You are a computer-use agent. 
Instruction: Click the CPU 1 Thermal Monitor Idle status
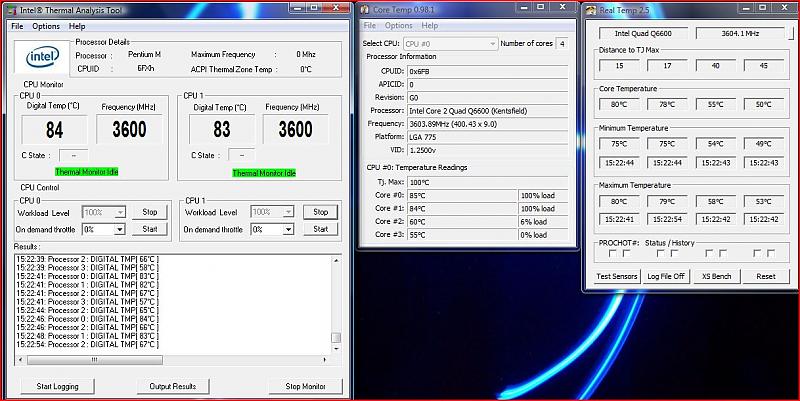coord(264,173)
